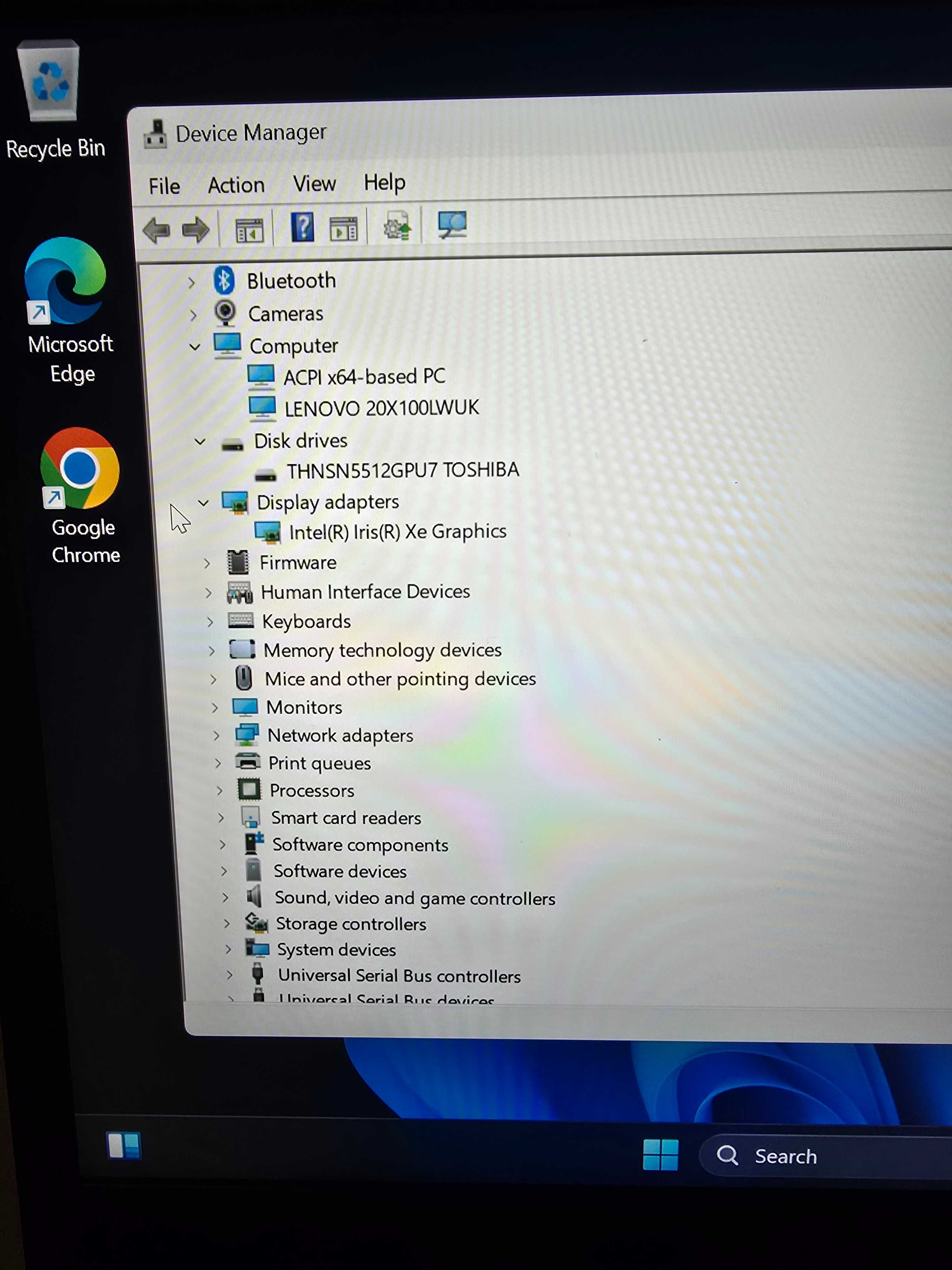The width and height of the screenshot is (952, 1270).
Task: Collapse the Display adapters category
Action: tap(203, 503)
